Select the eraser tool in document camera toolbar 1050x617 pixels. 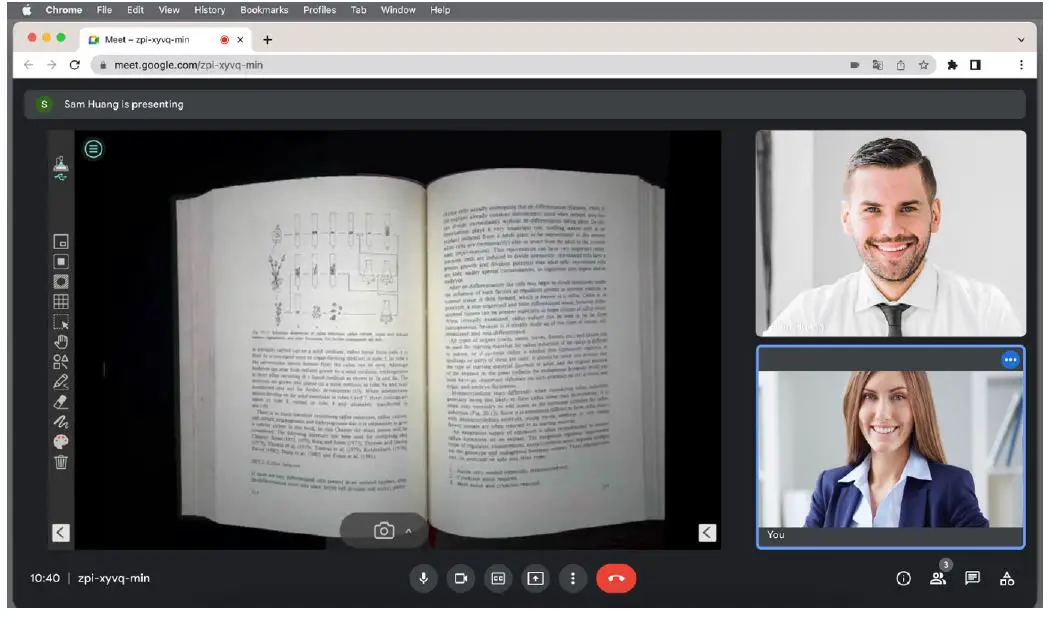61,401
